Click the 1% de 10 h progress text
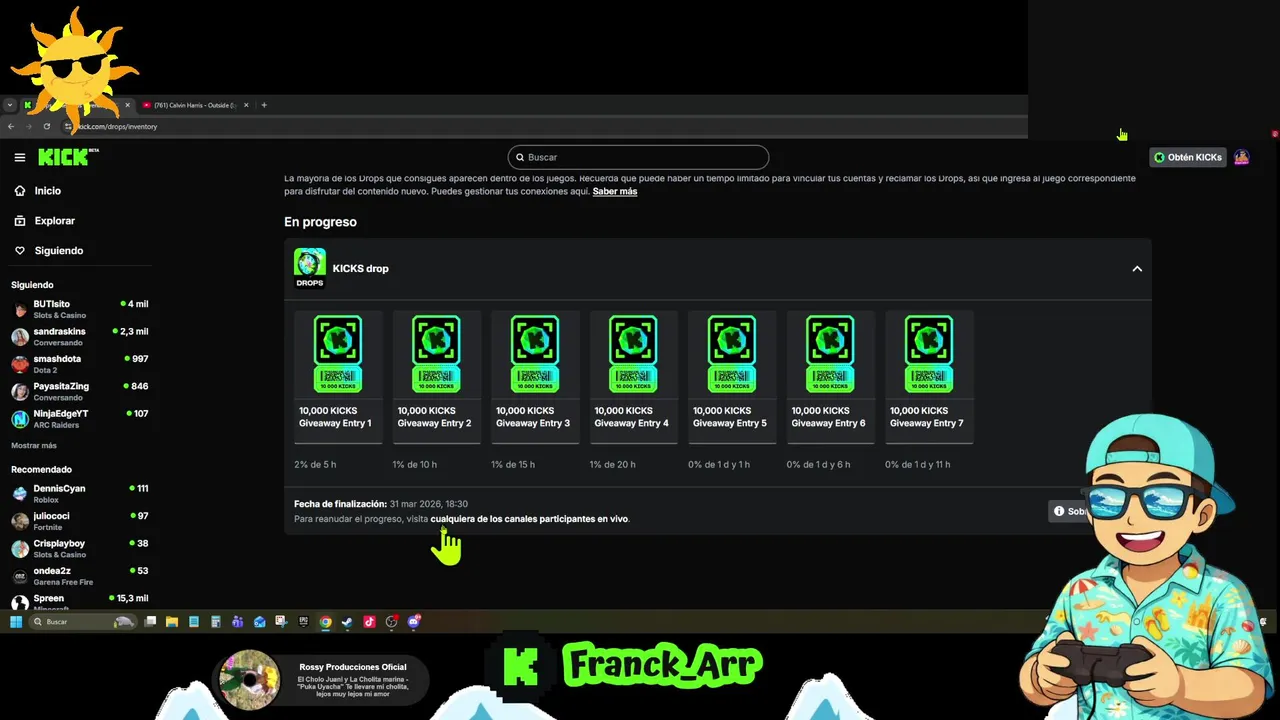The width and height of the screenshot is (1280, 720). click(415, 465)
